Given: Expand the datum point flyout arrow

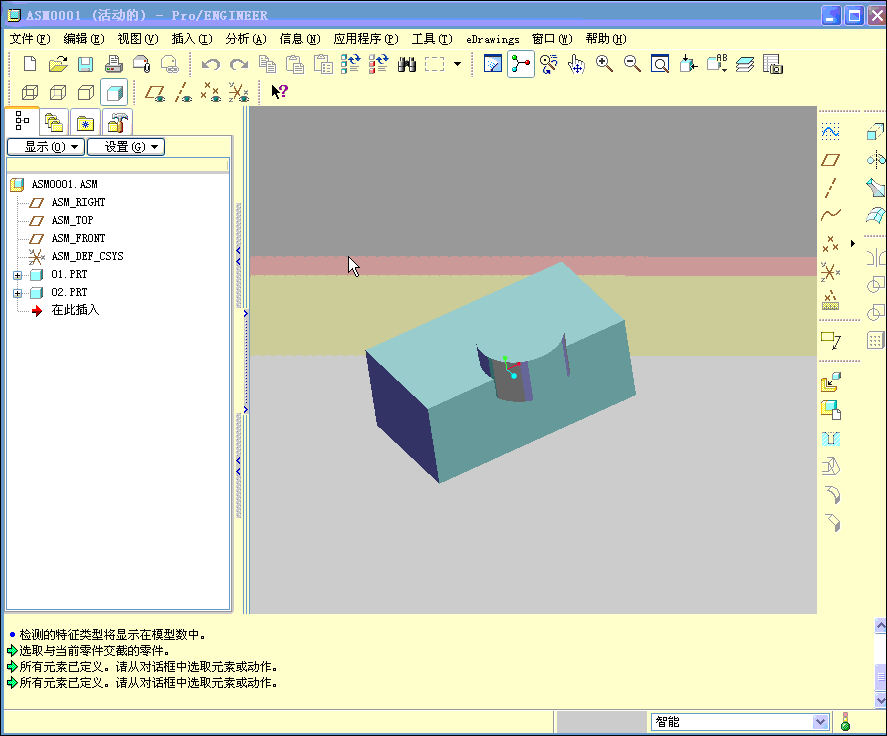Looking at the screenshot, I should click(x=853, y=244).
